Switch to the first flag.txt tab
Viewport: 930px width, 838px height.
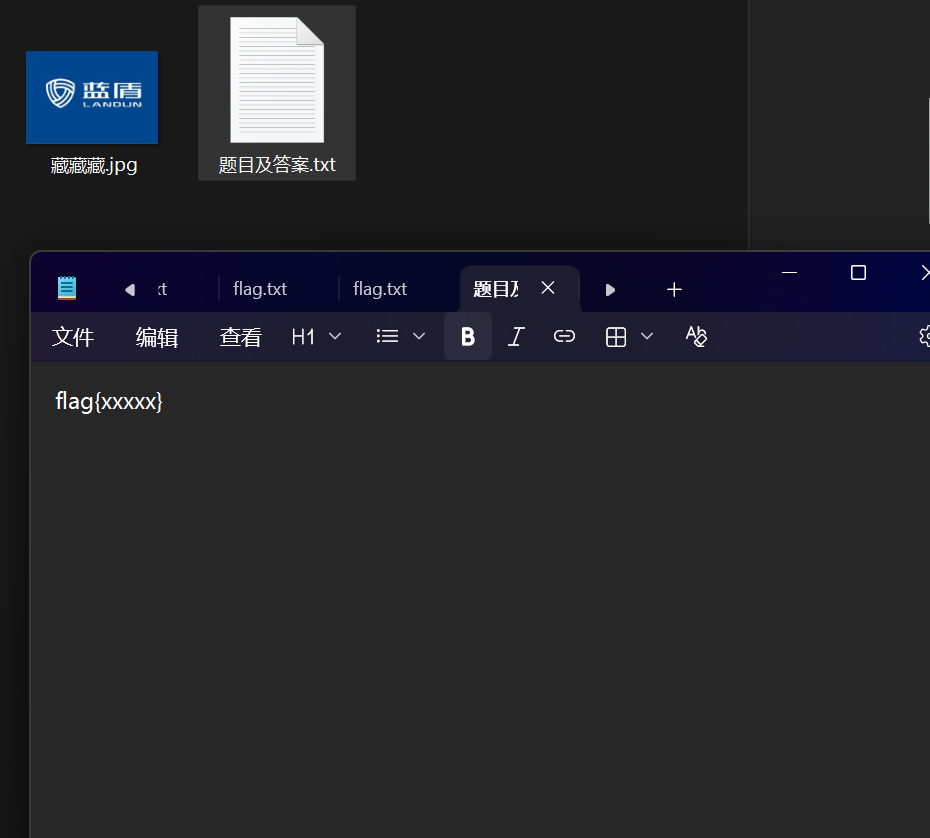tap(259, 288)
